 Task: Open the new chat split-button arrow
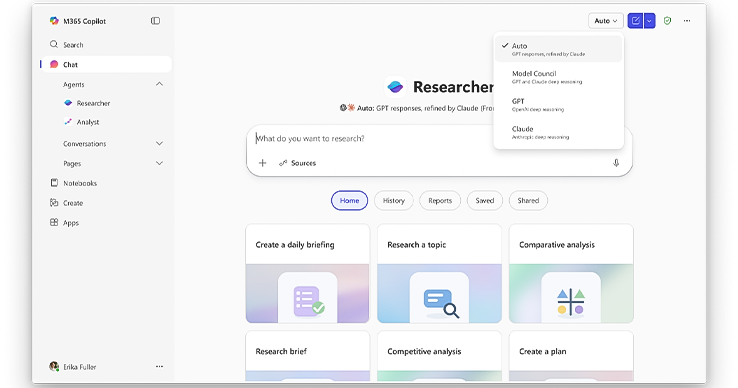[x=649, y=21]
